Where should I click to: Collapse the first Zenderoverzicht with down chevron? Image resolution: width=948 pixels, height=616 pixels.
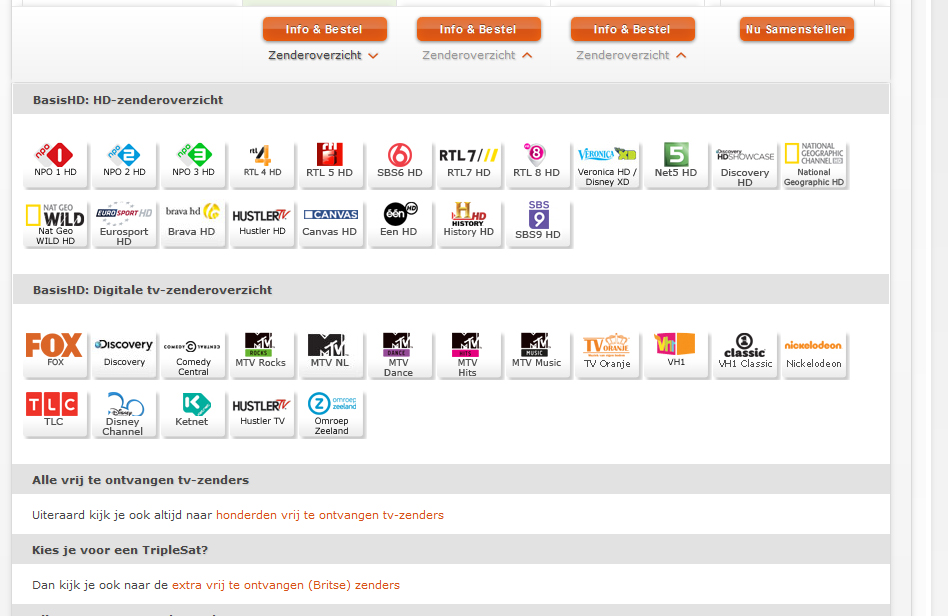323,55
